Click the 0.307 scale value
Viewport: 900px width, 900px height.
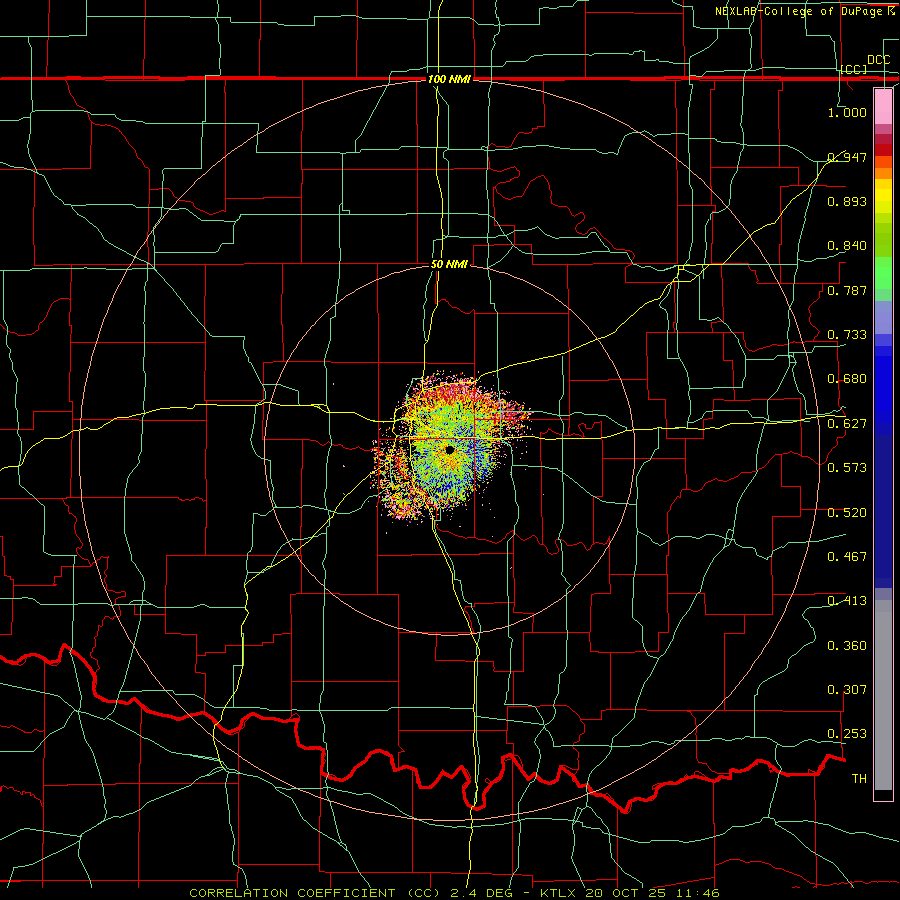point(847,689)
